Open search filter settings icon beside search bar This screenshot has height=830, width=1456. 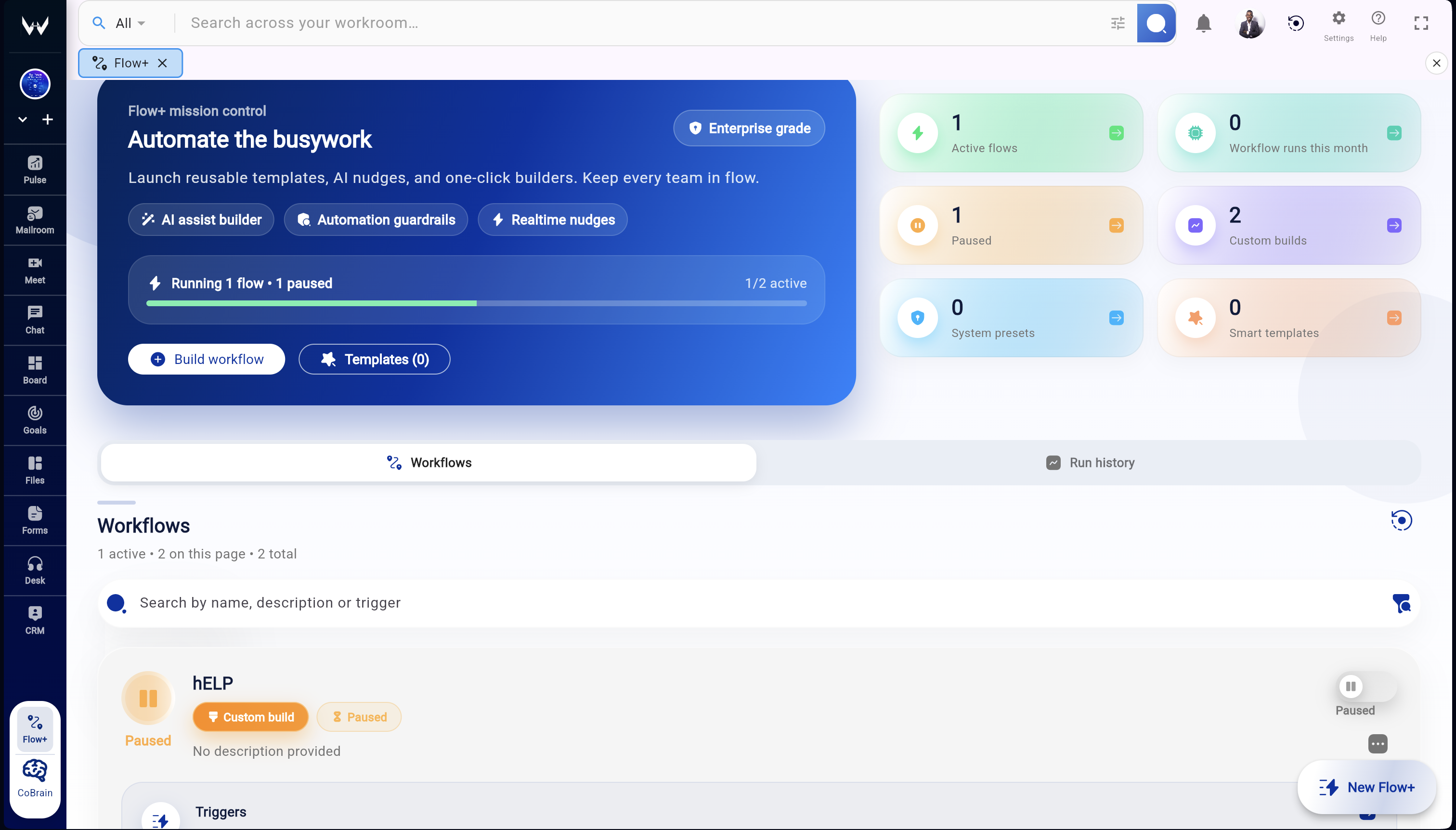point(1118,23)
